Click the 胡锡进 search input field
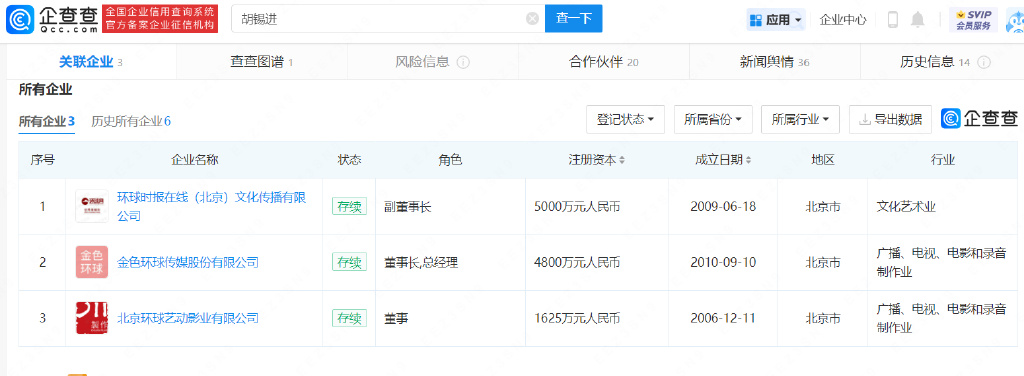Screen dimensions: 1024x376 388,19
